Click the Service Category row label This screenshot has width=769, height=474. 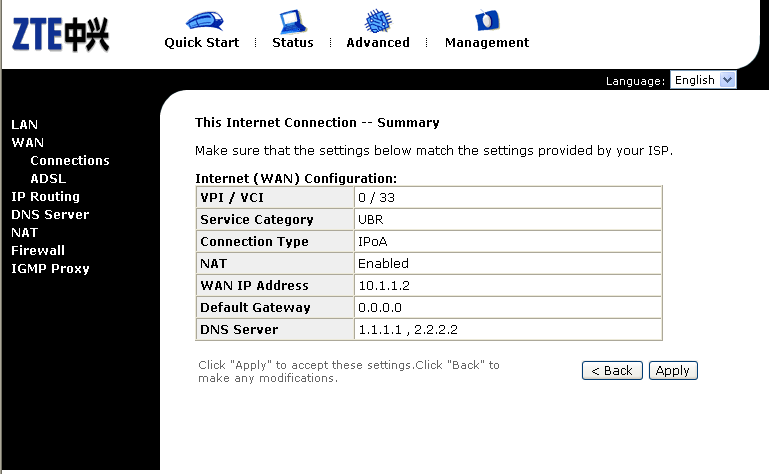point(256,220)
